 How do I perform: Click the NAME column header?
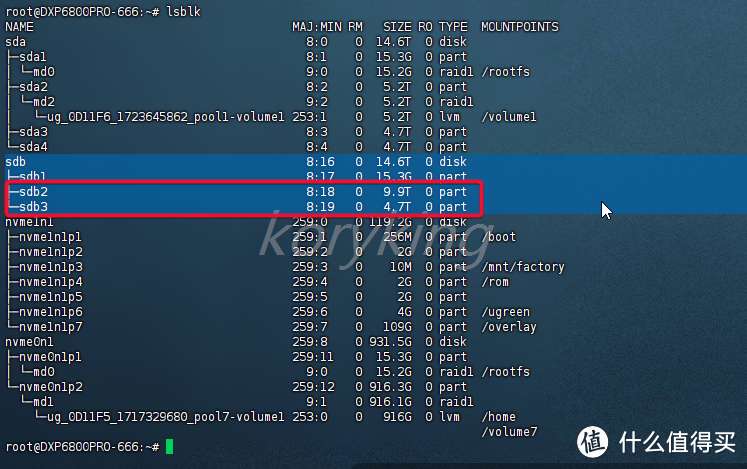pos(19,27)
